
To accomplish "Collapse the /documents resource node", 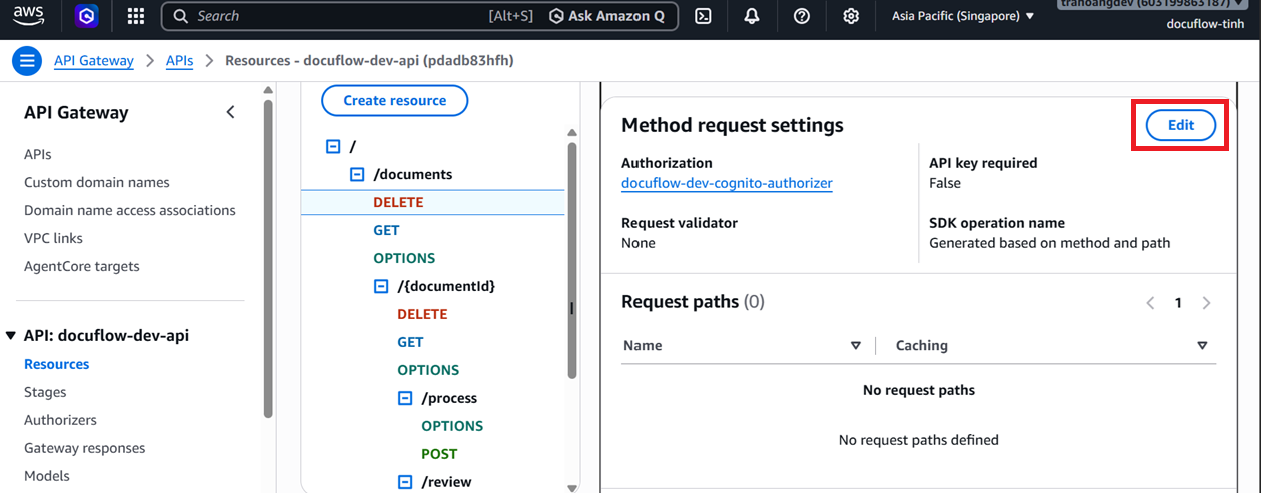I will pyautogui.click(x=357, y=174).
